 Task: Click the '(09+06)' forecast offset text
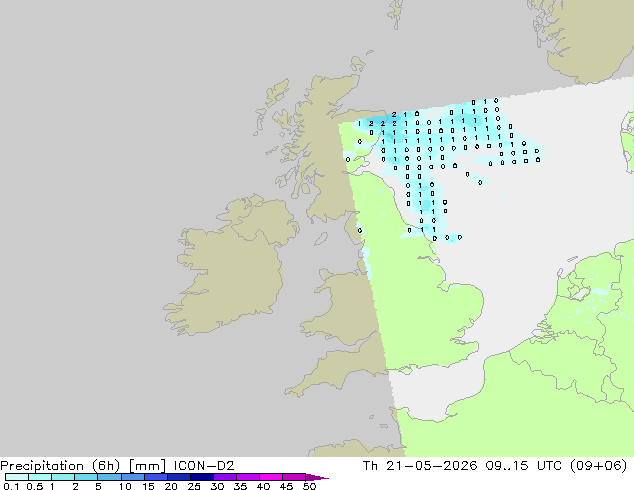(598, 466)
